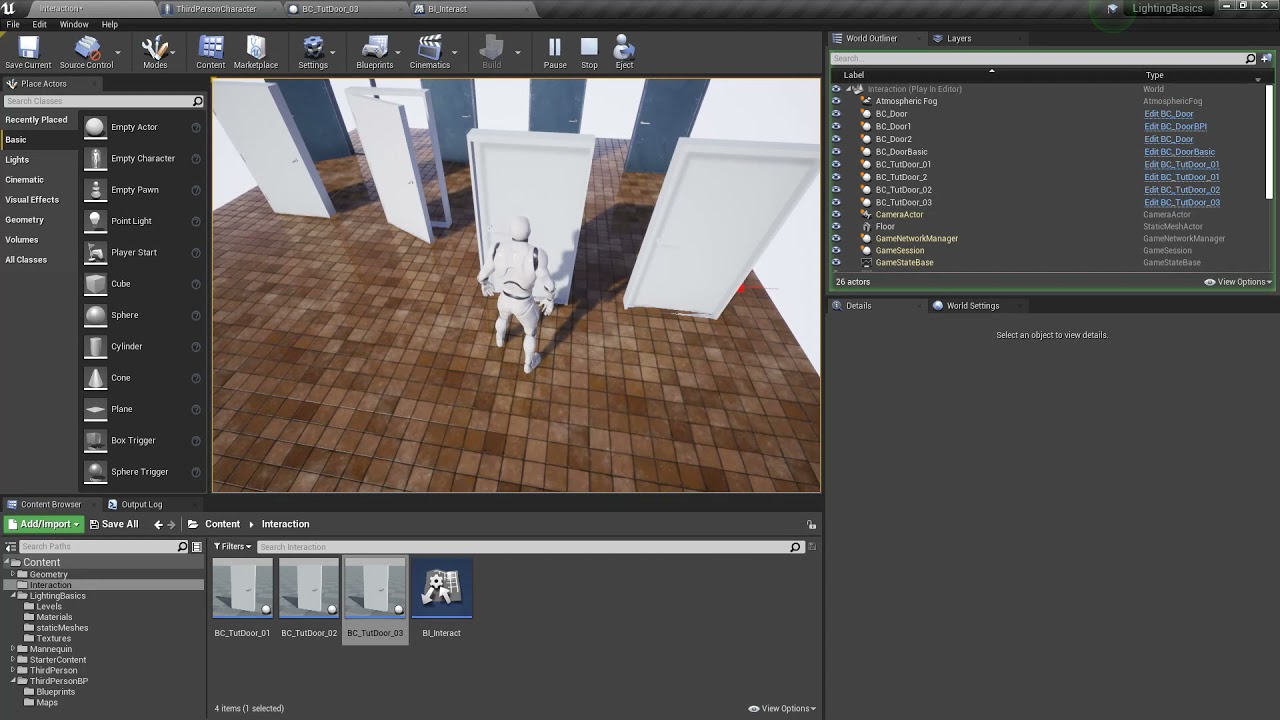Open the Marketplace toolbar icon
The height and width of the screenshot is (720, 1280).
click(x=256, y=52)
